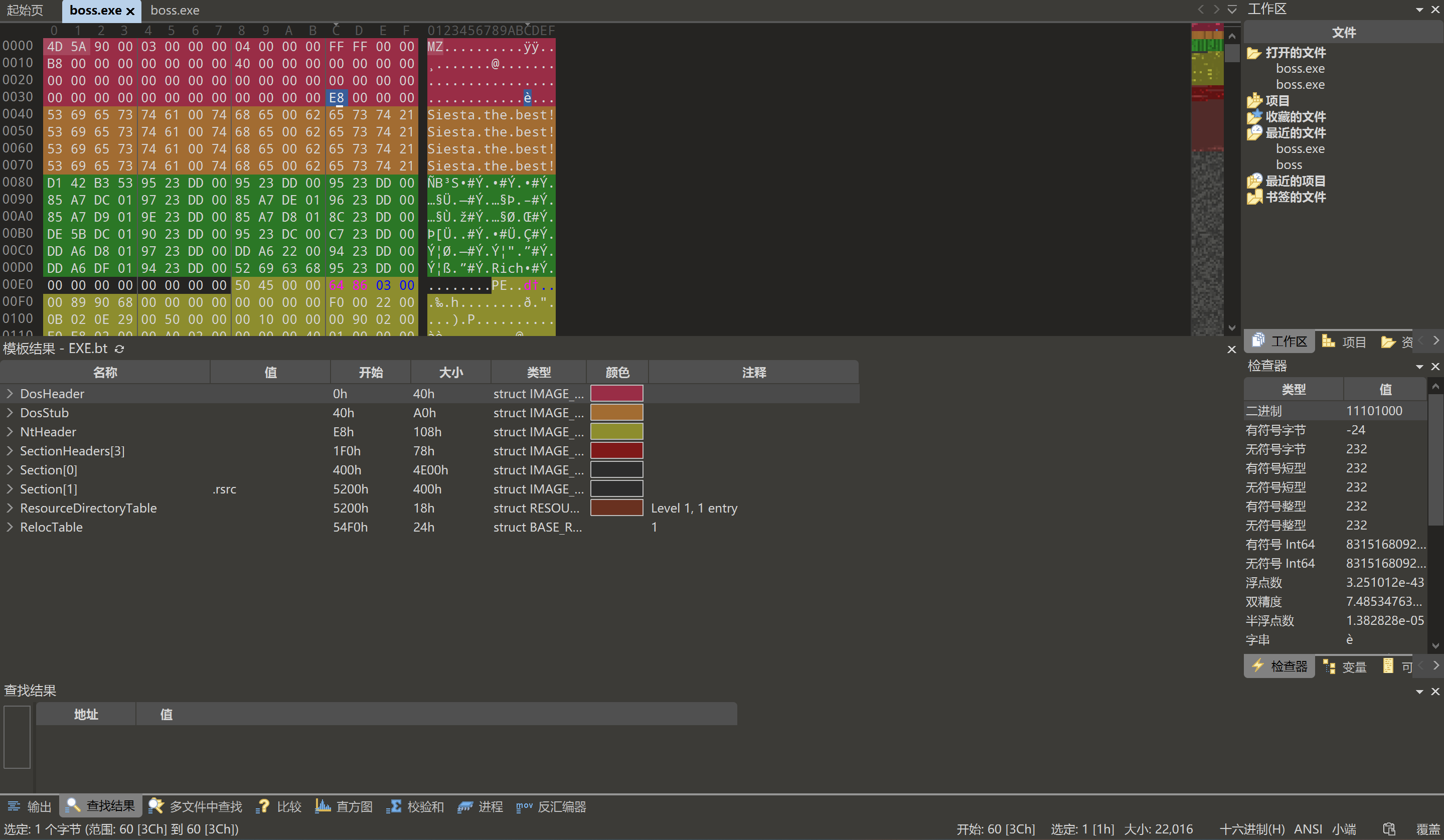The height and width of the screenshot is (840, 1444).
Task: Click the Inspector lightning icon
Action: point(1257,665)
